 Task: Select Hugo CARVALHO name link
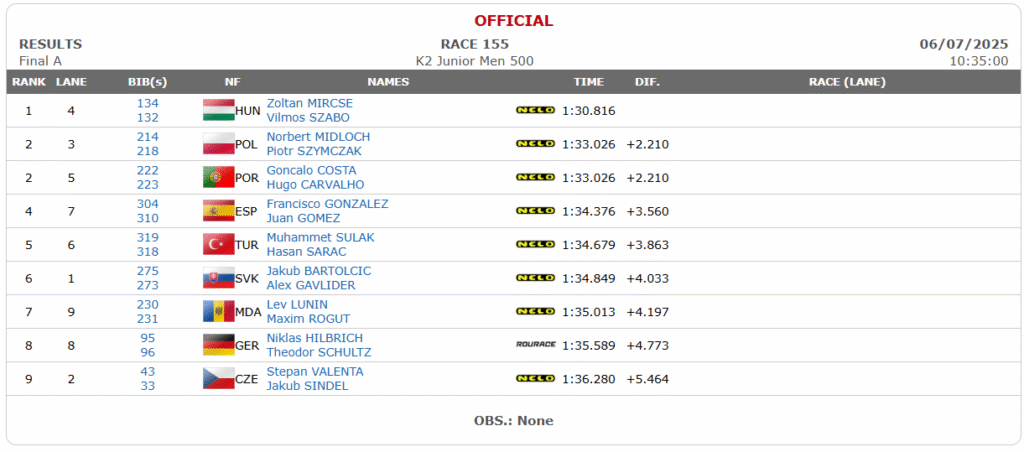(315, 185)
